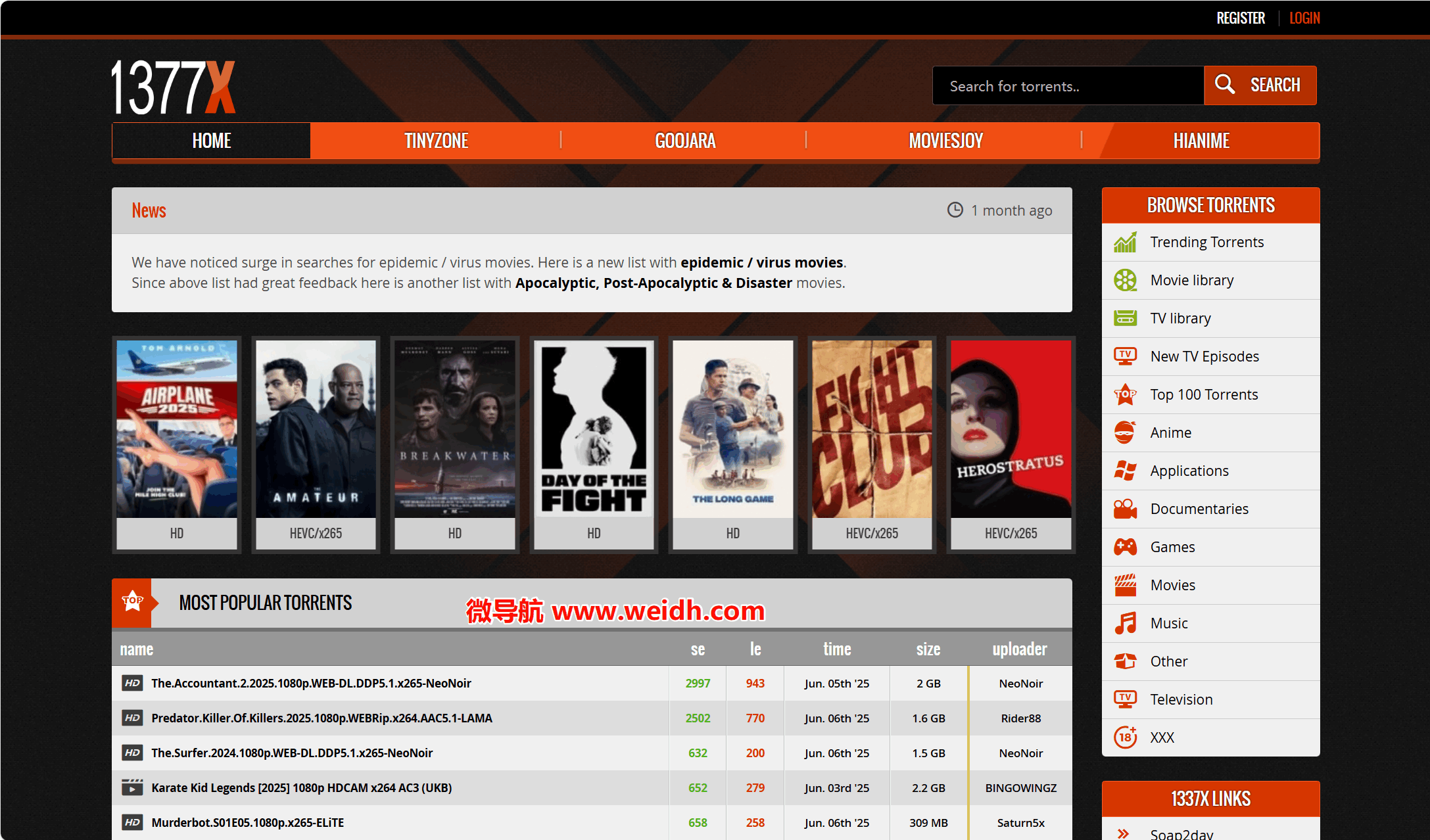Open the HOME tab
Viewport: 1430px width, 840px height.
tap(211, 141)
